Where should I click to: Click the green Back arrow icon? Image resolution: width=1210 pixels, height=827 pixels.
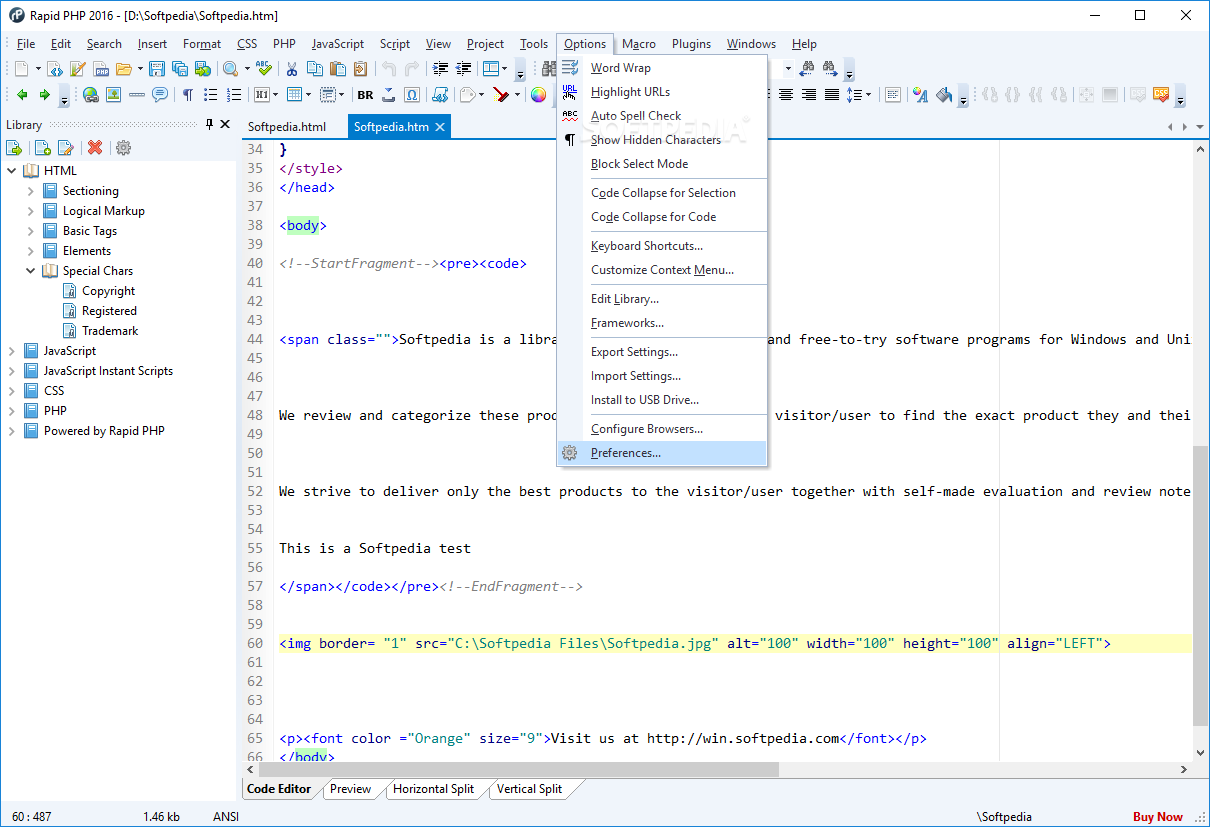(x=22, y=95)
